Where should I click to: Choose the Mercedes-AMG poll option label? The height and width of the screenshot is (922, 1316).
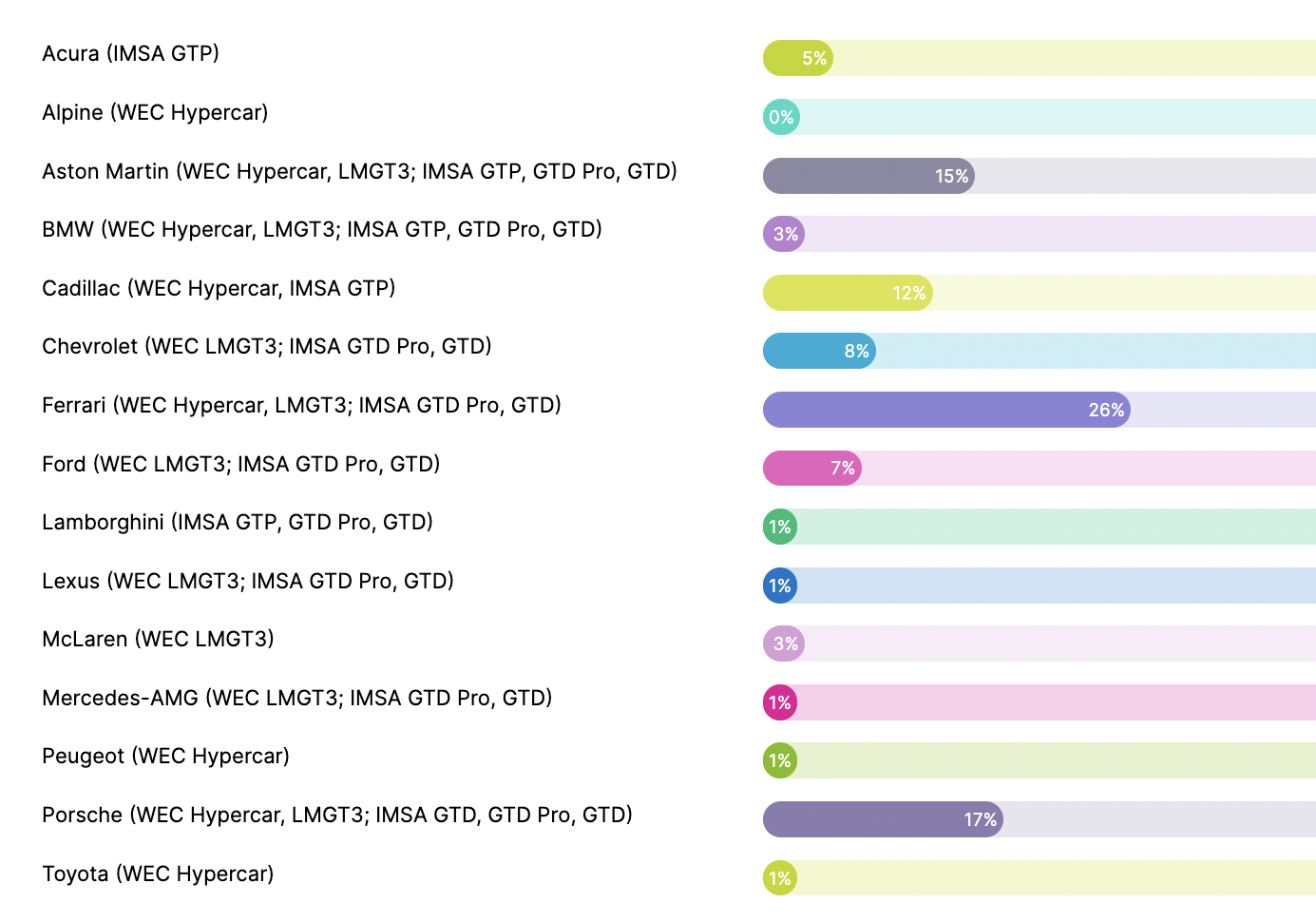[x=297, y=699]
